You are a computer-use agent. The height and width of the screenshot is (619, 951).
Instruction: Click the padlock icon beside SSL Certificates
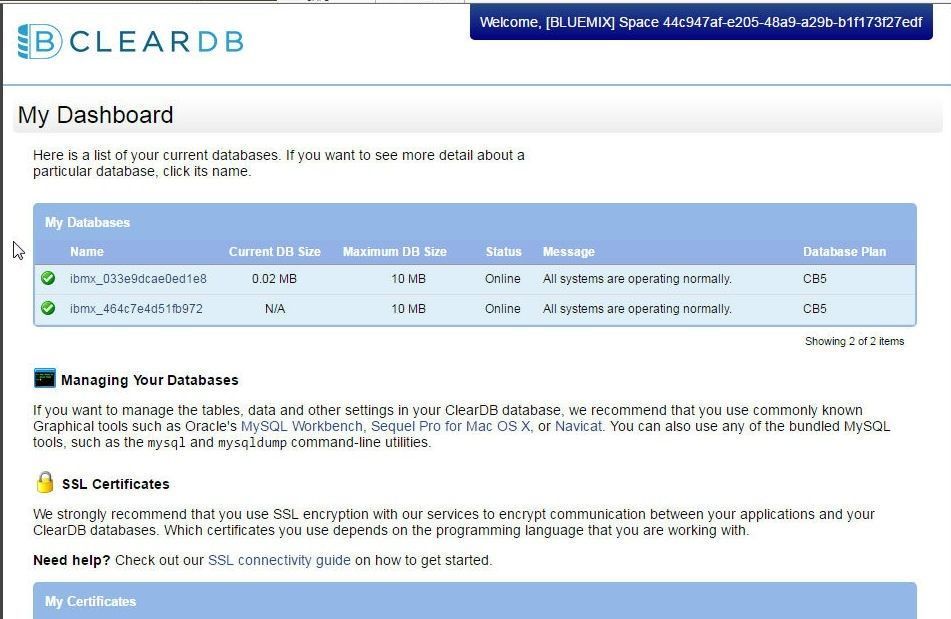point(45,483)
